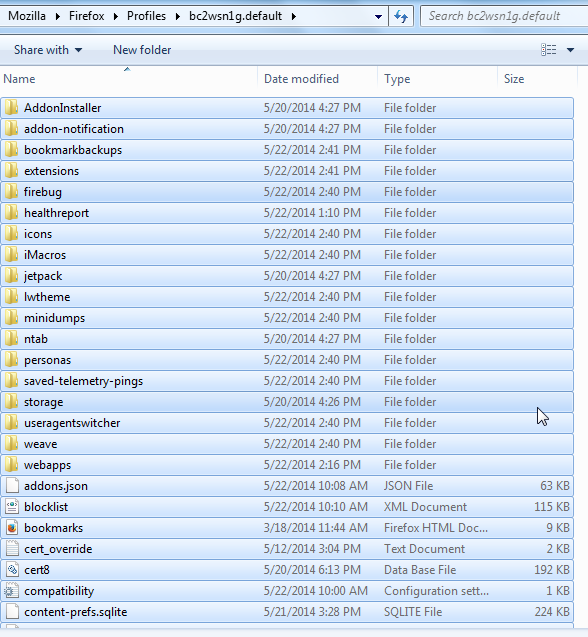Screen dimensions: 588x637
Task: Click the compatibility configuration file icon
Action: 12,591
